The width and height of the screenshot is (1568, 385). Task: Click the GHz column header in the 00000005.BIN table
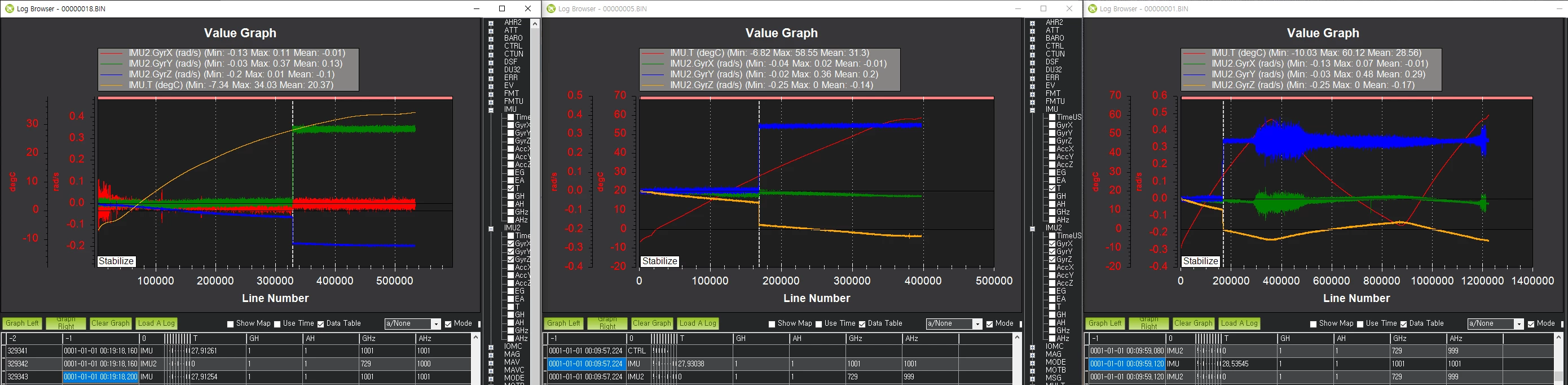[874, 338]
